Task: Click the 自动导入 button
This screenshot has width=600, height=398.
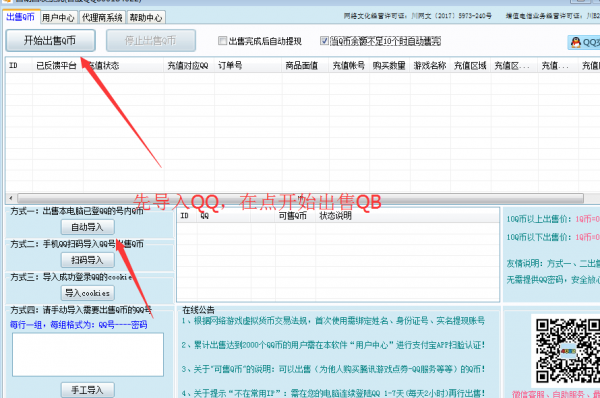Action: point(88,227)
